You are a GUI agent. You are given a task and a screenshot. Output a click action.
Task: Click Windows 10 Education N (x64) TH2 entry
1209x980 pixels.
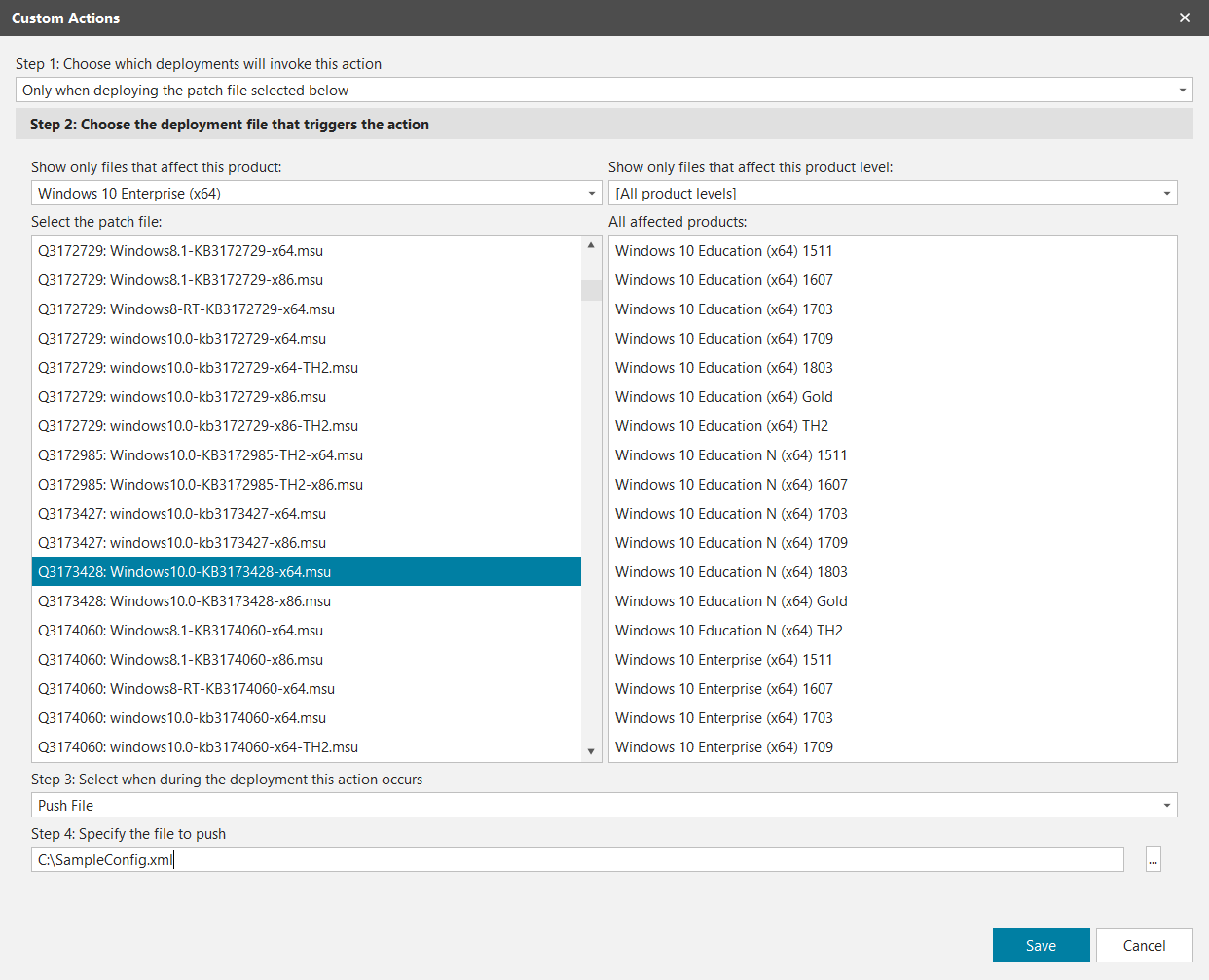pos(893,631)
